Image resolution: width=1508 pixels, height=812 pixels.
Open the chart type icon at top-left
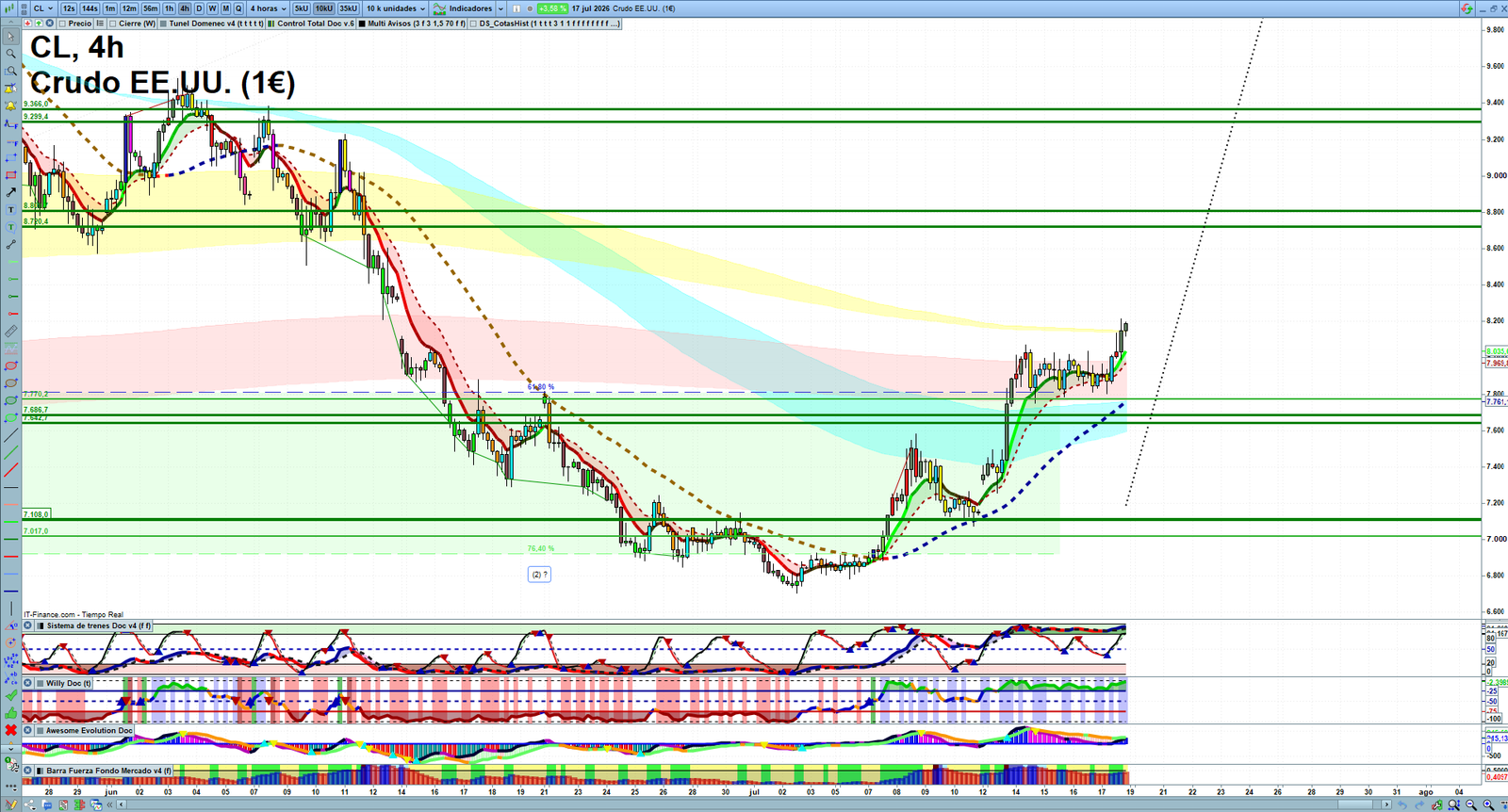(8, 8)
